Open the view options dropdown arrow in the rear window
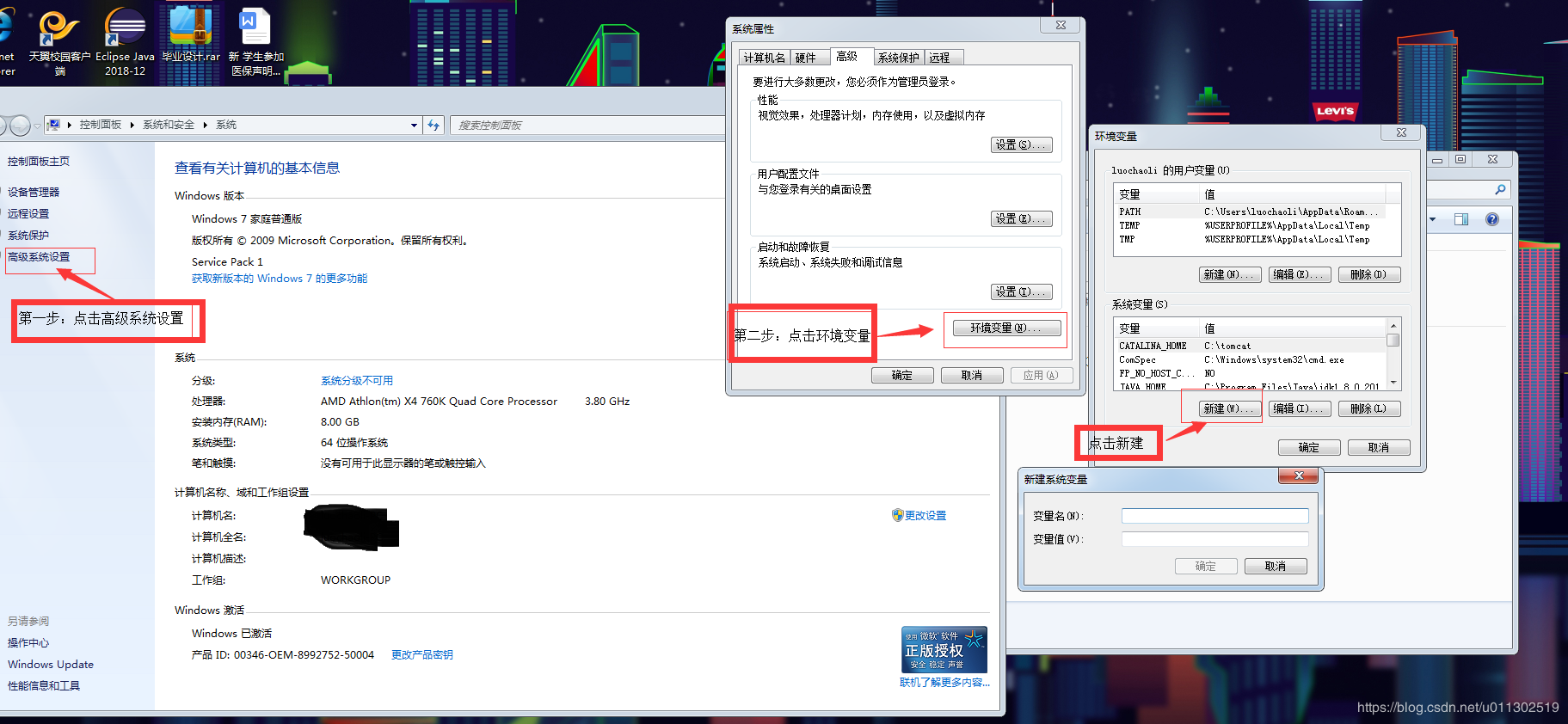This screenshot has width=1568, height=724. (x=1433, y=219)
